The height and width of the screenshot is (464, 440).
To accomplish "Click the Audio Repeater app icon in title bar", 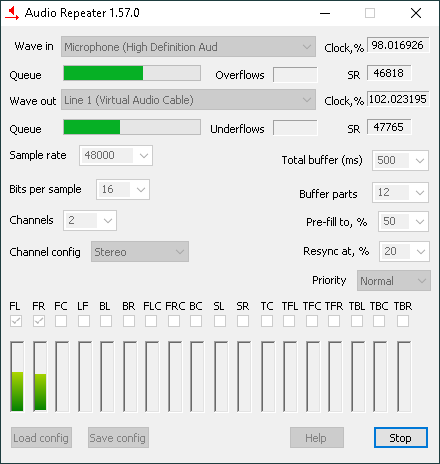I will coord(12,13).
